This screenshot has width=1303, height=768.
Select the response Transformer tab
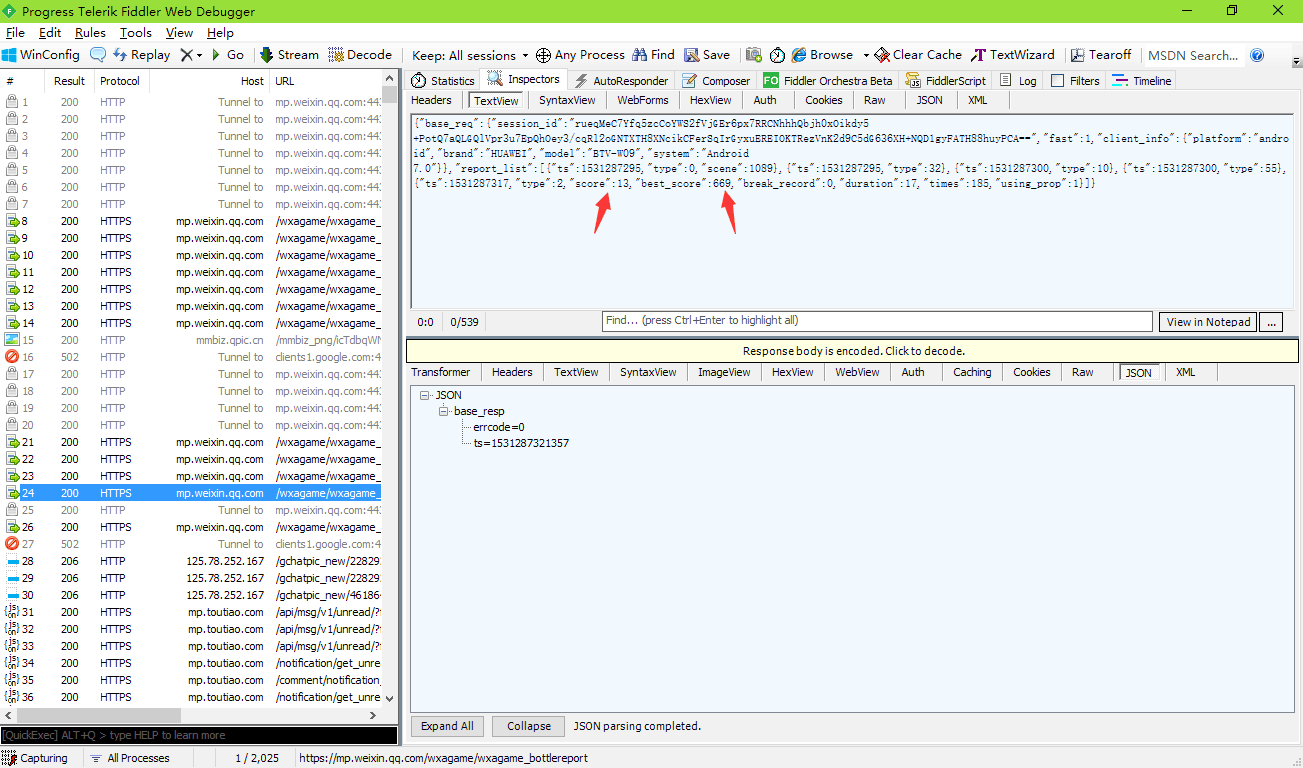(441, 372)
